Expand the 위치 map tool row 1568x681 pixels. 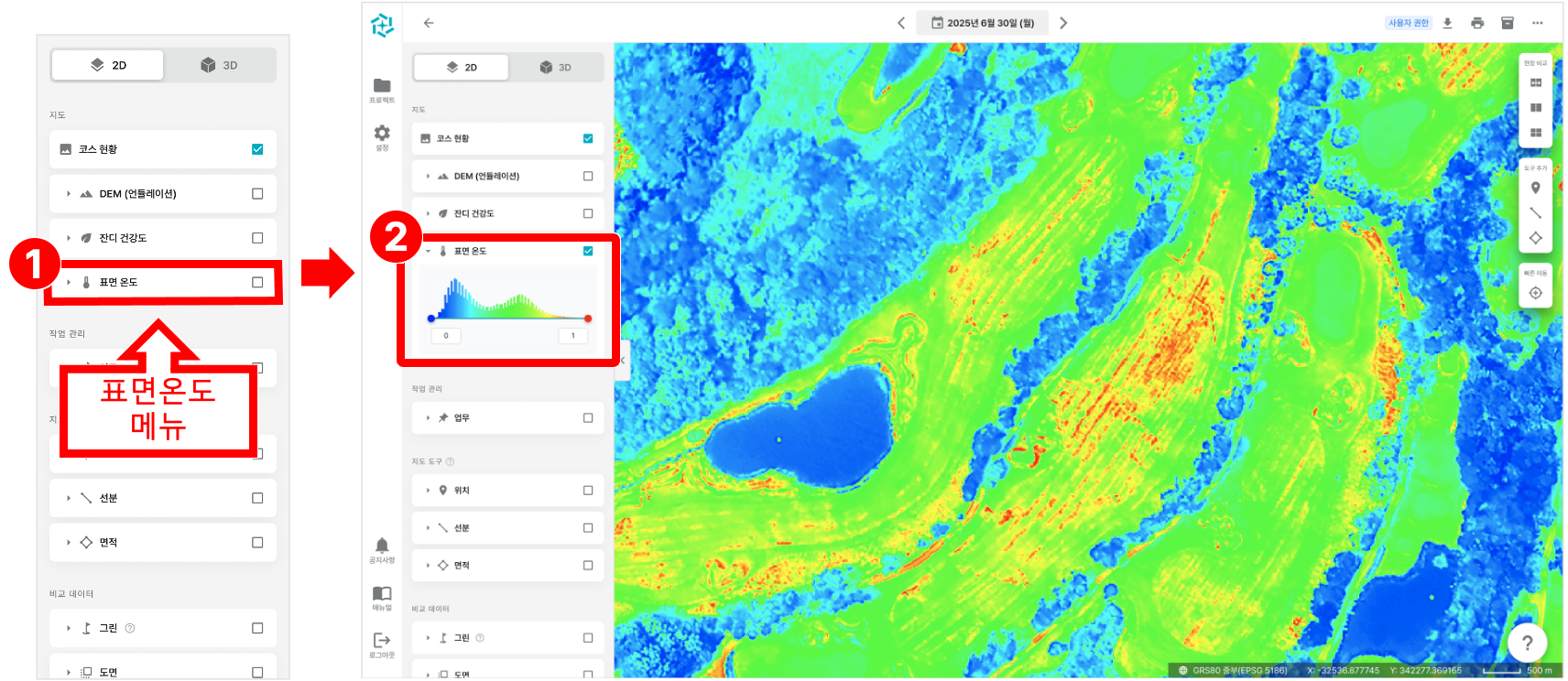click(428, 491)
